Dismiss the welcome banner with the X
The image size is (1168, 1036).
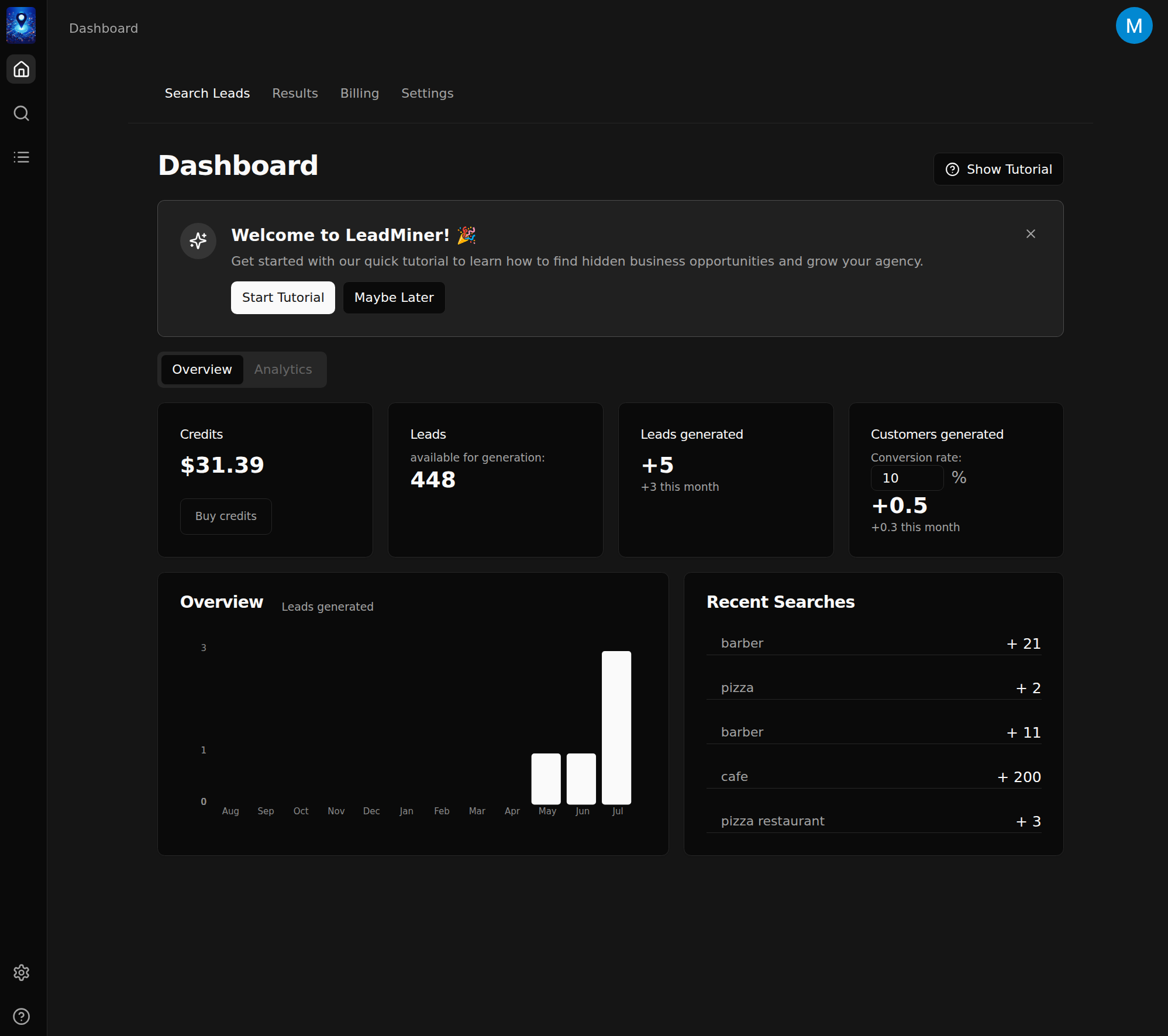click(1031, 233)
